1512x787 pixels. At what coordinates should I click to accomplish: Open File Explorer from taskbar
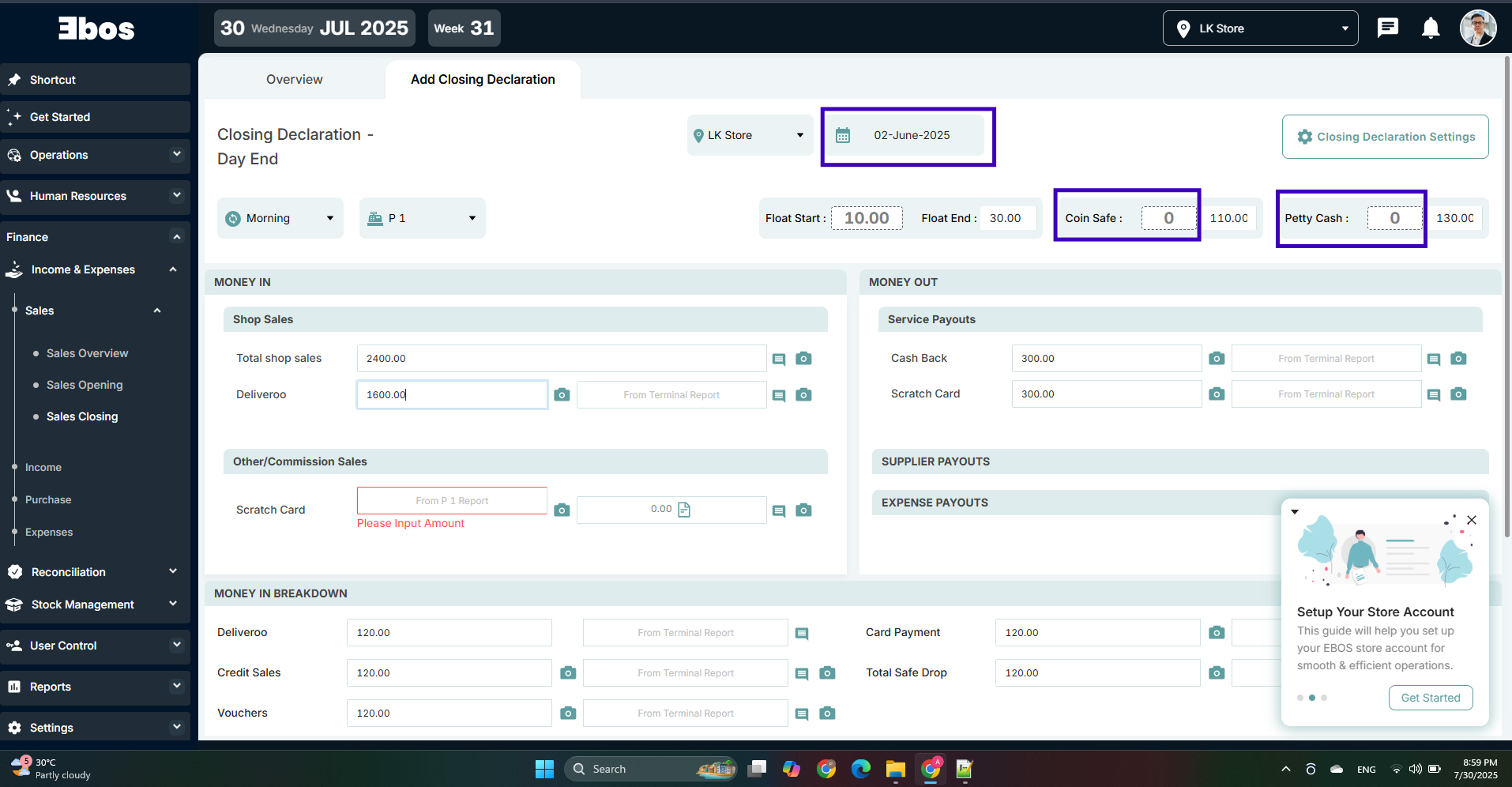895,769
